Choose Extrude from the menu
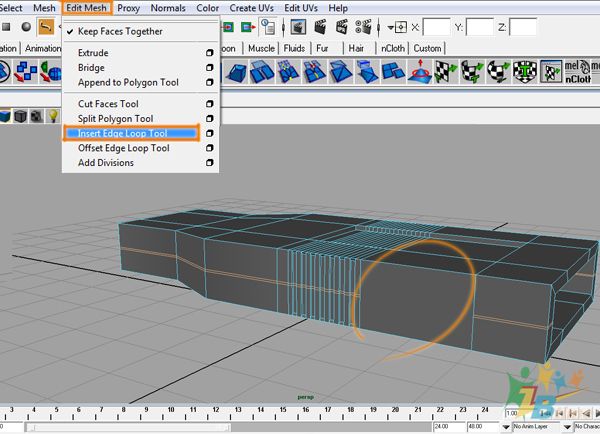The height and width of the screenshot is (434, 600). point(93,53)
